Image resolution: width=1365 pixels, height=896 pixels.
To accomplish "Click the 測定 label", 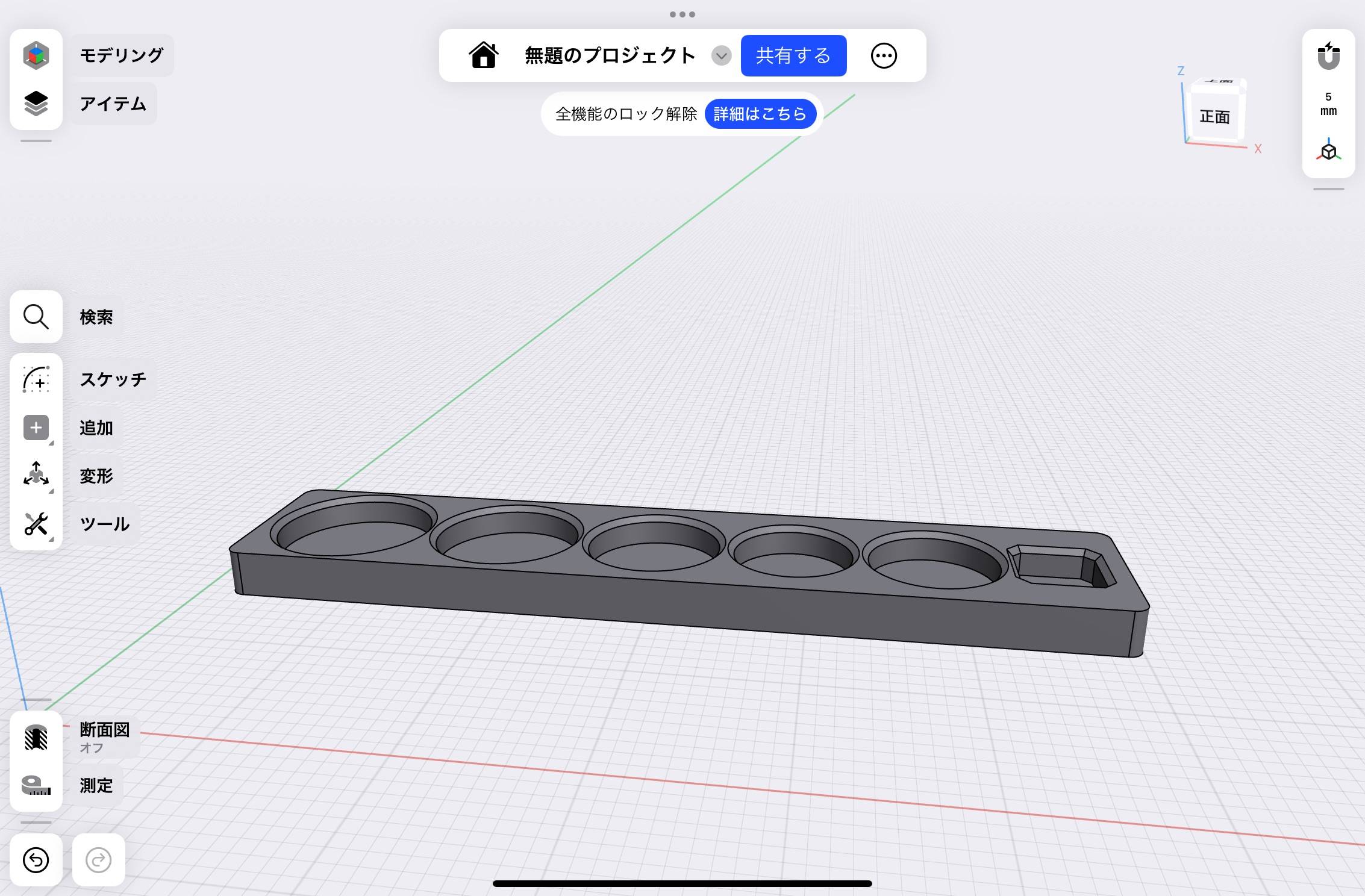I will point(96,785).
